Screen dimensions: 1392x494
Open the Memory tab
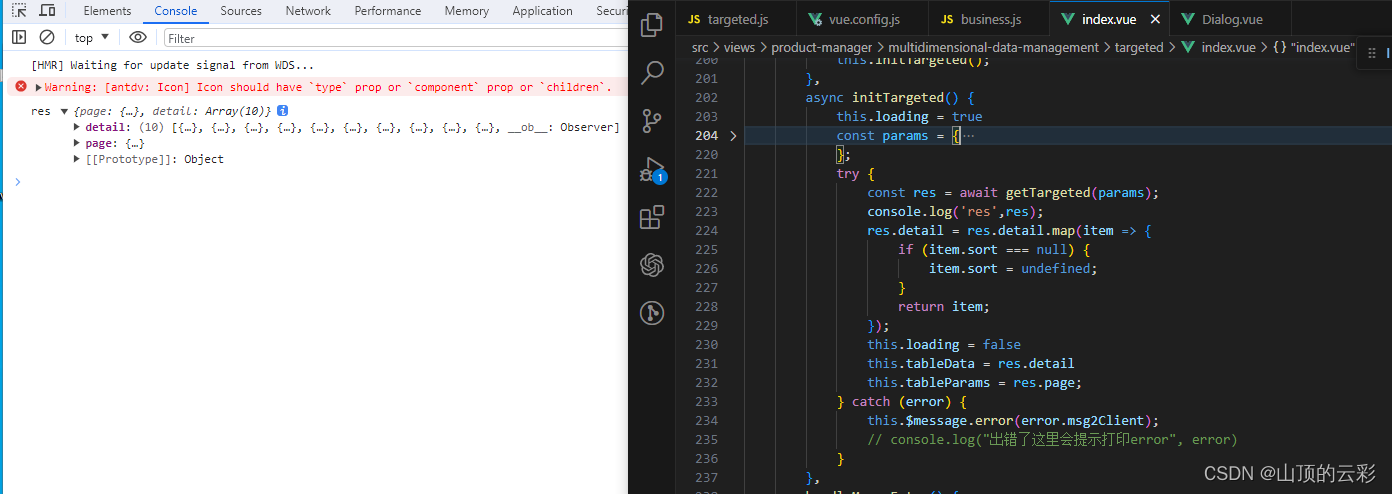tap(467, 11)
